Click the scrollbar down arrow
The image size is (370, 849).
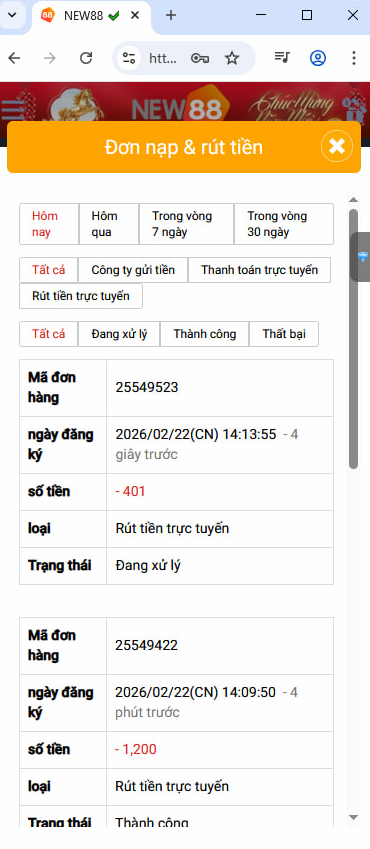click(x=354, y=817)
